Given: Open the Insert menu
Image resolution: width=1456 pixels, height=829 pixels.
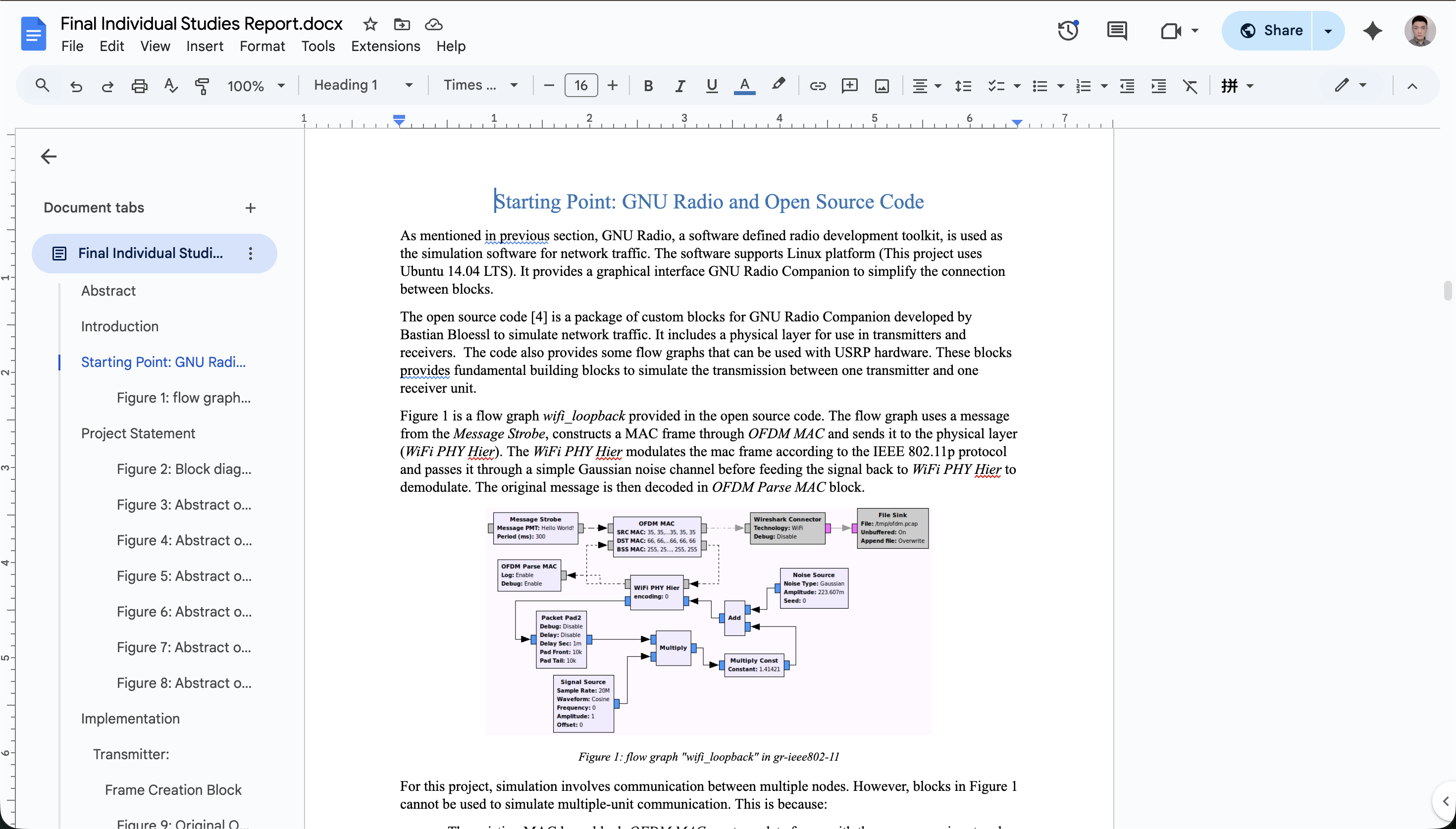Looking at the screenshot, I should click(x=205, y=46).
